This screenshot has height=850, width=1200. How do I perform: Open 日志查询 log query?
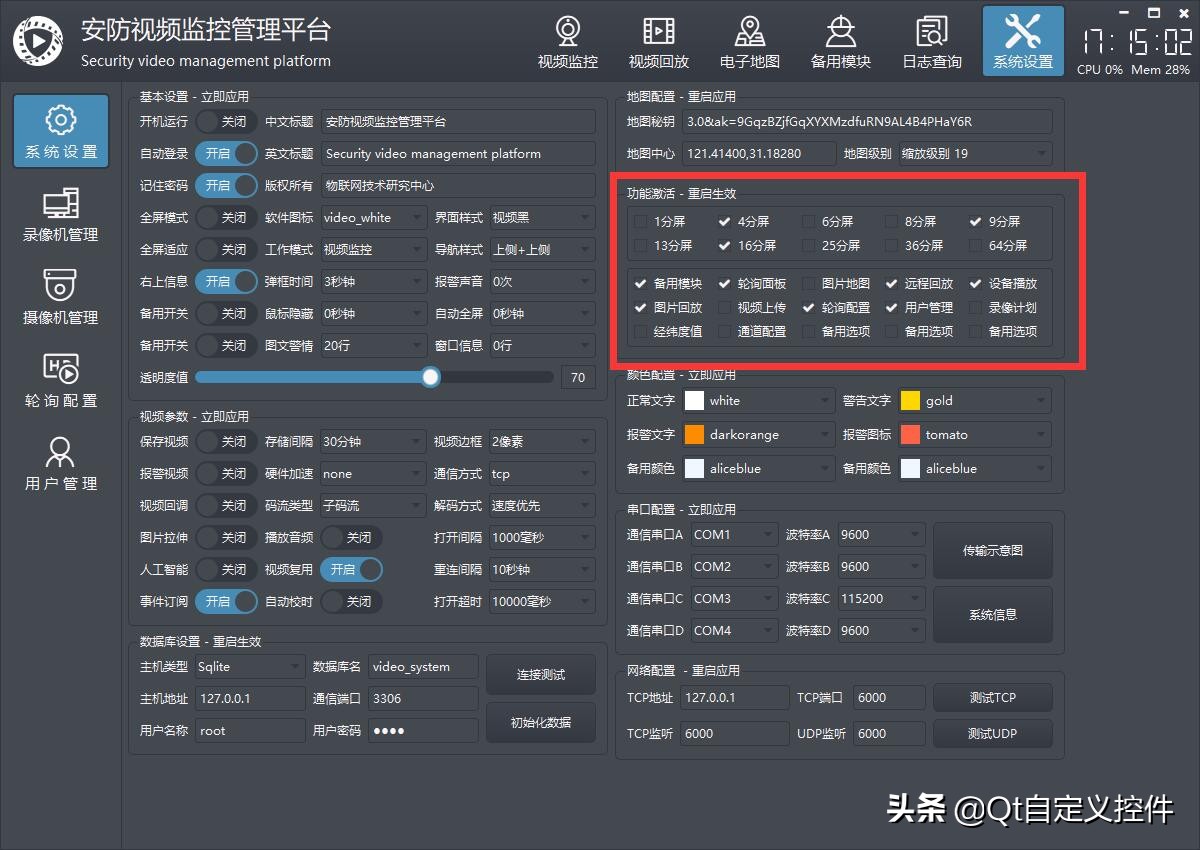pos(930,41)
